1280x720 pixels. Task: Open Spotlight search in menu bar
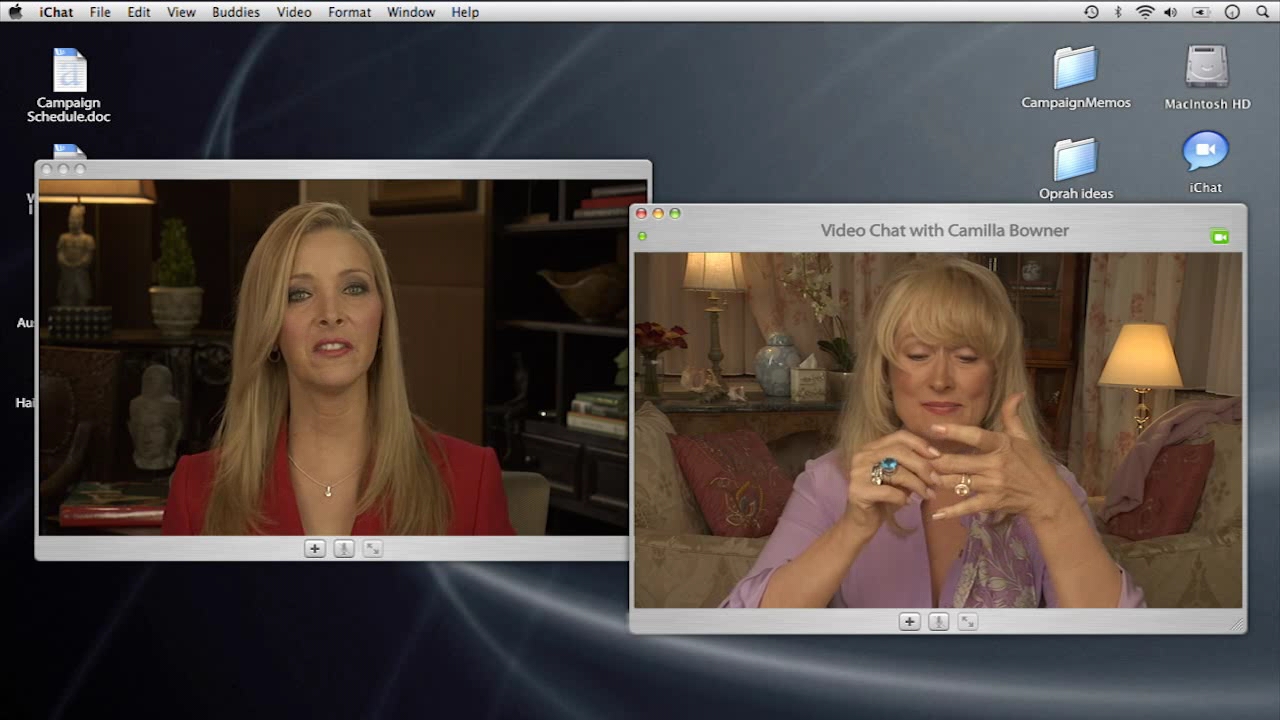pyautogui.click(x=1262, y=12)
